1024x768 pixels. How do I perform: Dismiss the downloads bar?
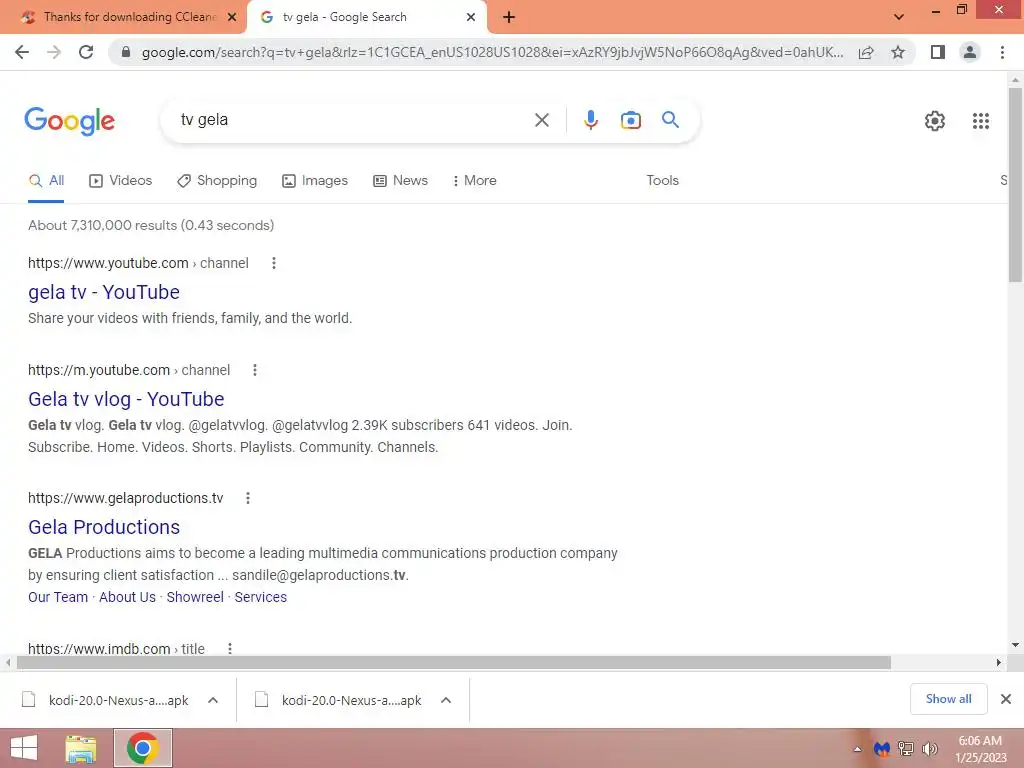click(1006, 699)
